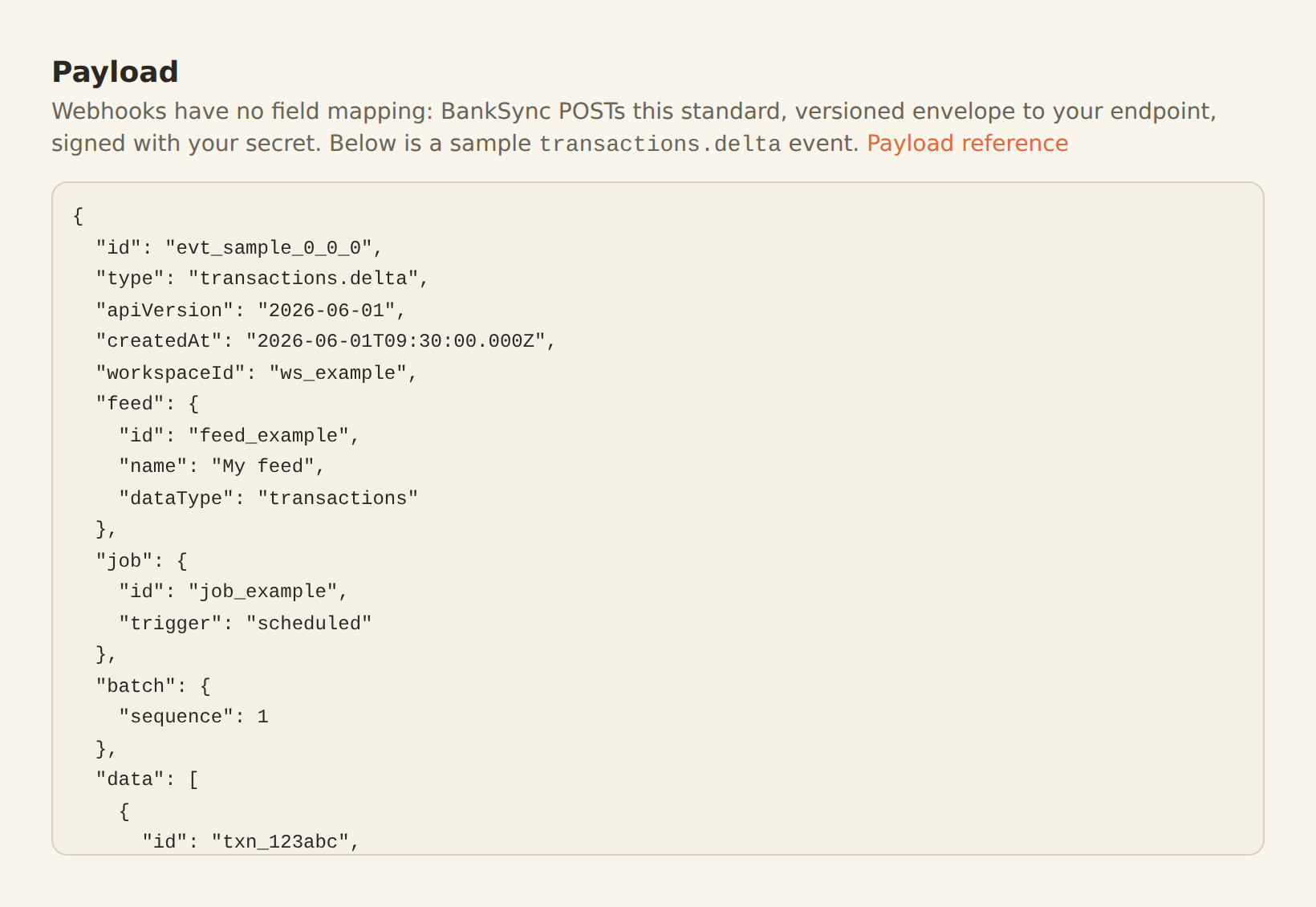Click the "job": { line
Screen dimensions: 1316x907
point(141,560)
